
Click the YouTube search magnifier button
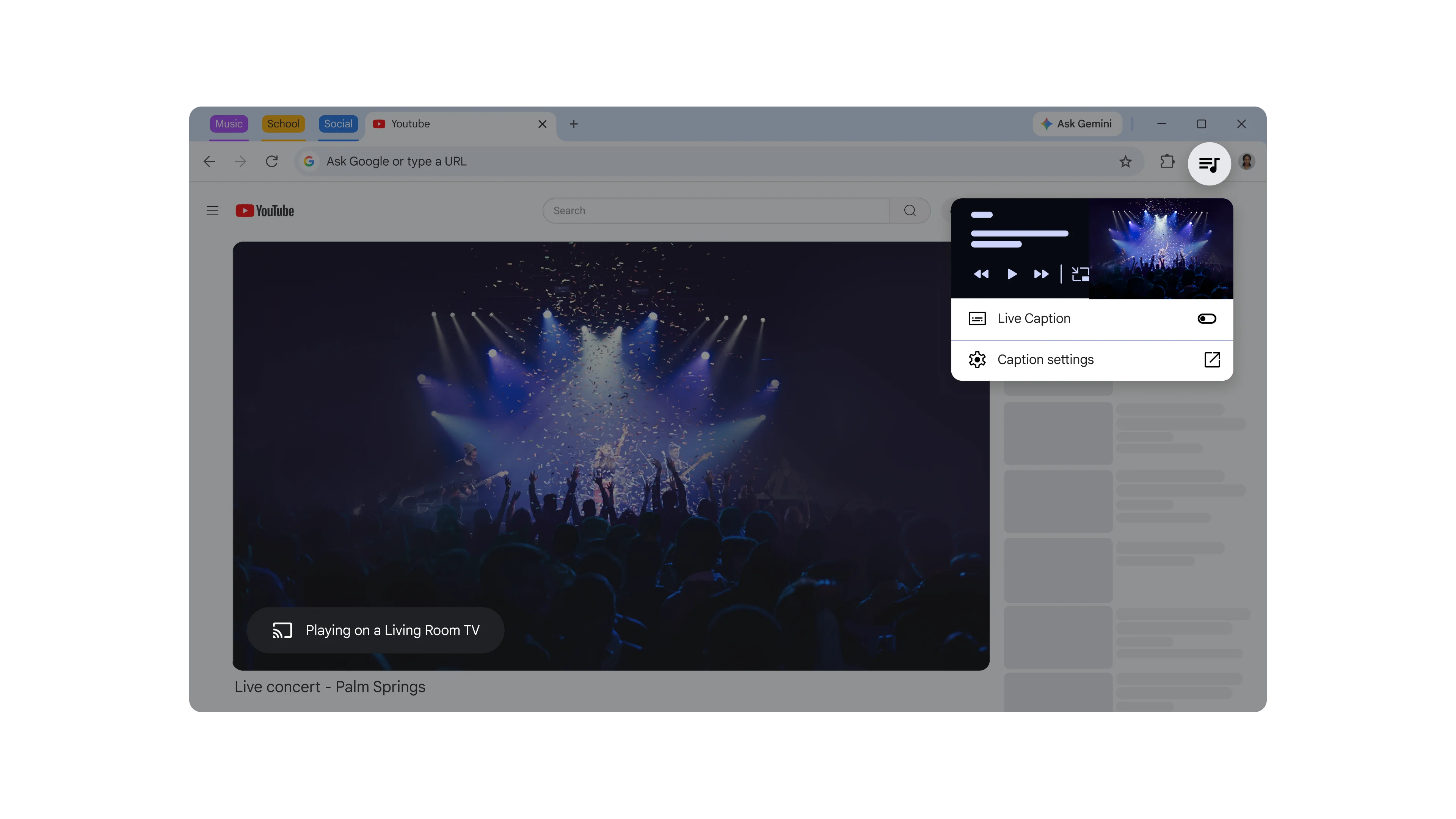click(x=910, y=211)
